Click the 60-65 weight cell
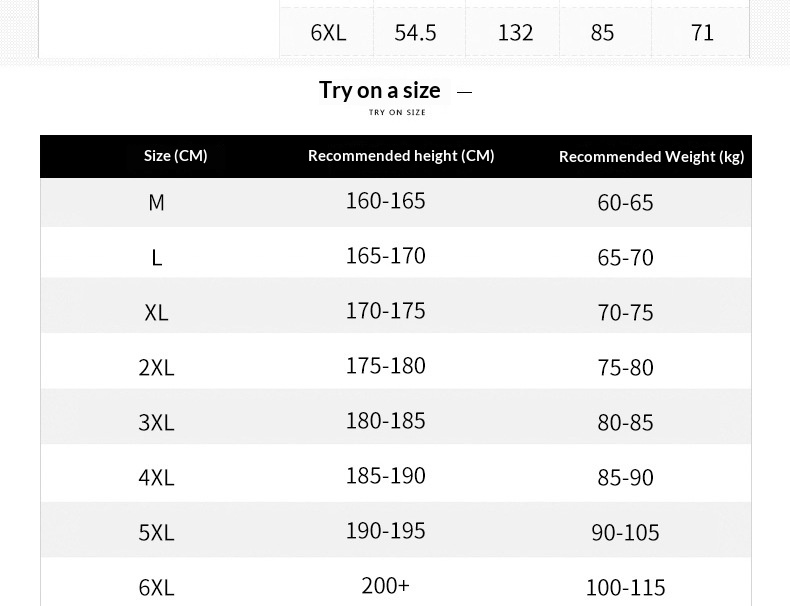Viewport: 790px width, 606px height. [x=625, y=203]
